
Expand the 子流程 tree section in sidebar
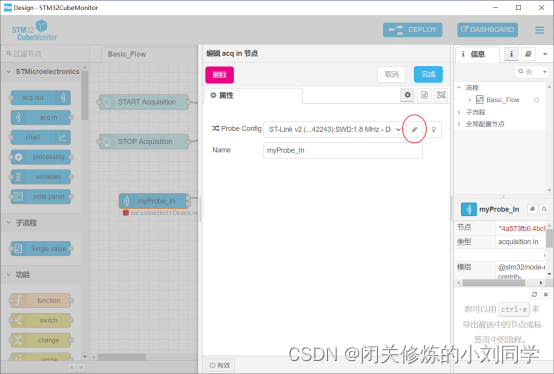point(459,112)
